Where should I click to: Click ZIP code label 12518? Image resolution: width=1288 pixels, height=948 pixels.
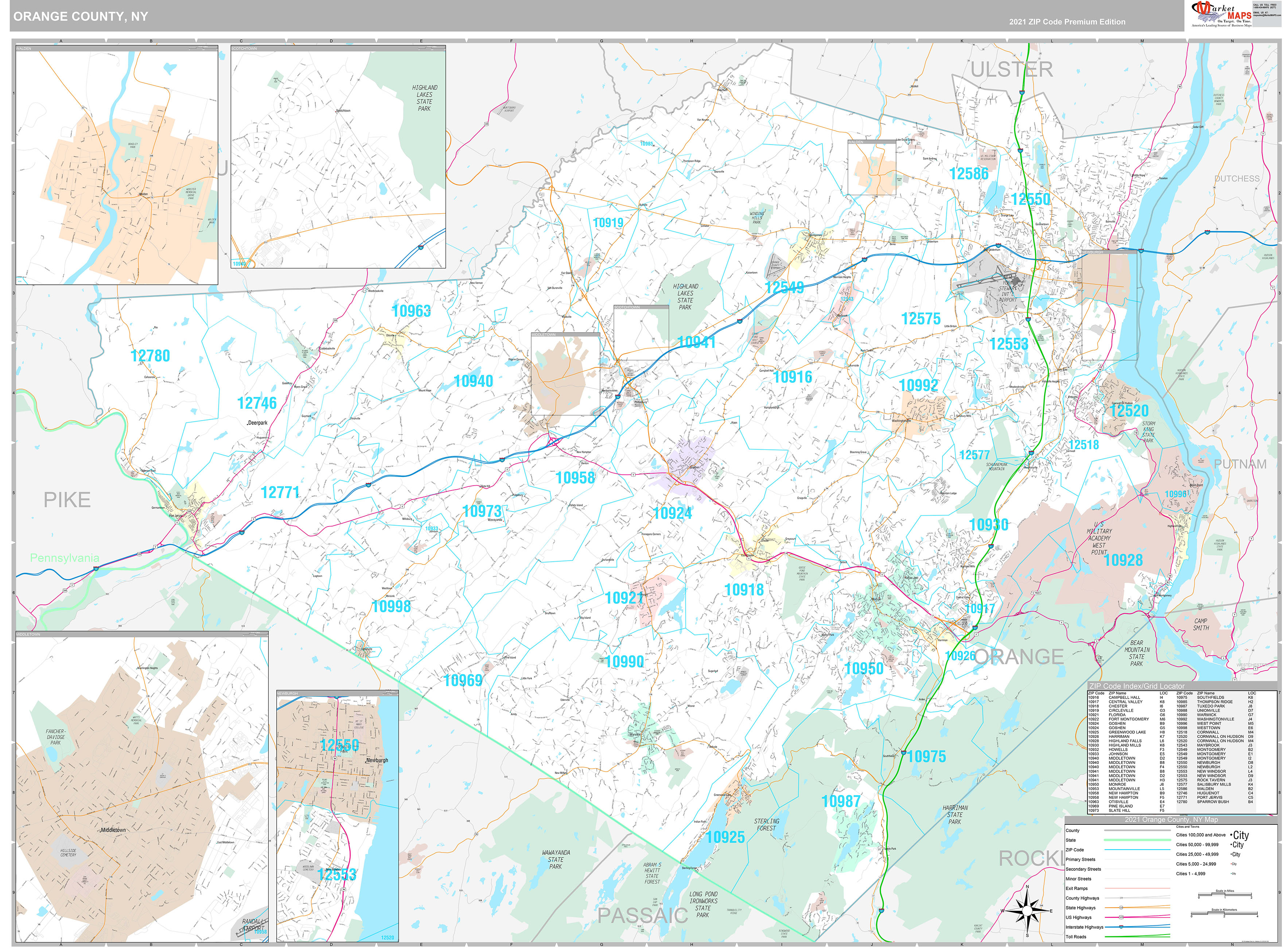click(x=1084, y=445)
